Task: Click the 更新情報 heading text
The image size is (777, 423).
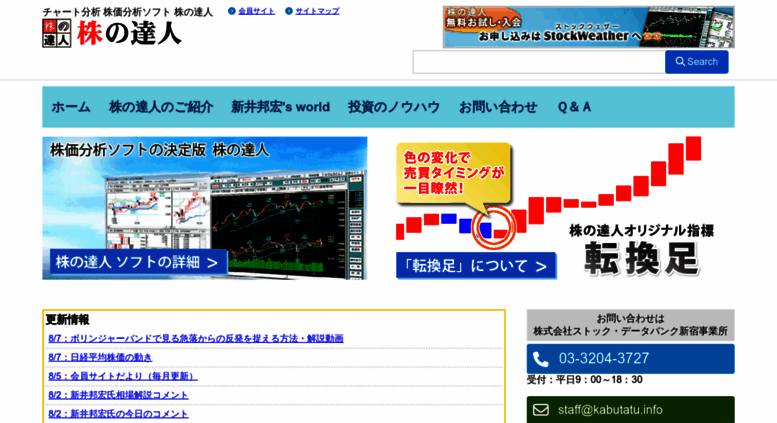Action: 67,320
